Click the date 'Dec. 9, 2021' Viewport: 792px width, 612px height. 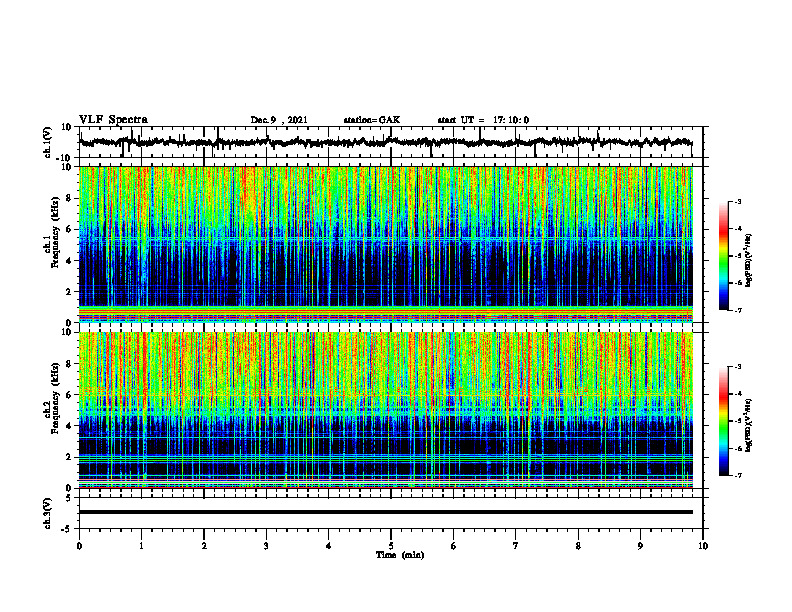coord(279,120)
